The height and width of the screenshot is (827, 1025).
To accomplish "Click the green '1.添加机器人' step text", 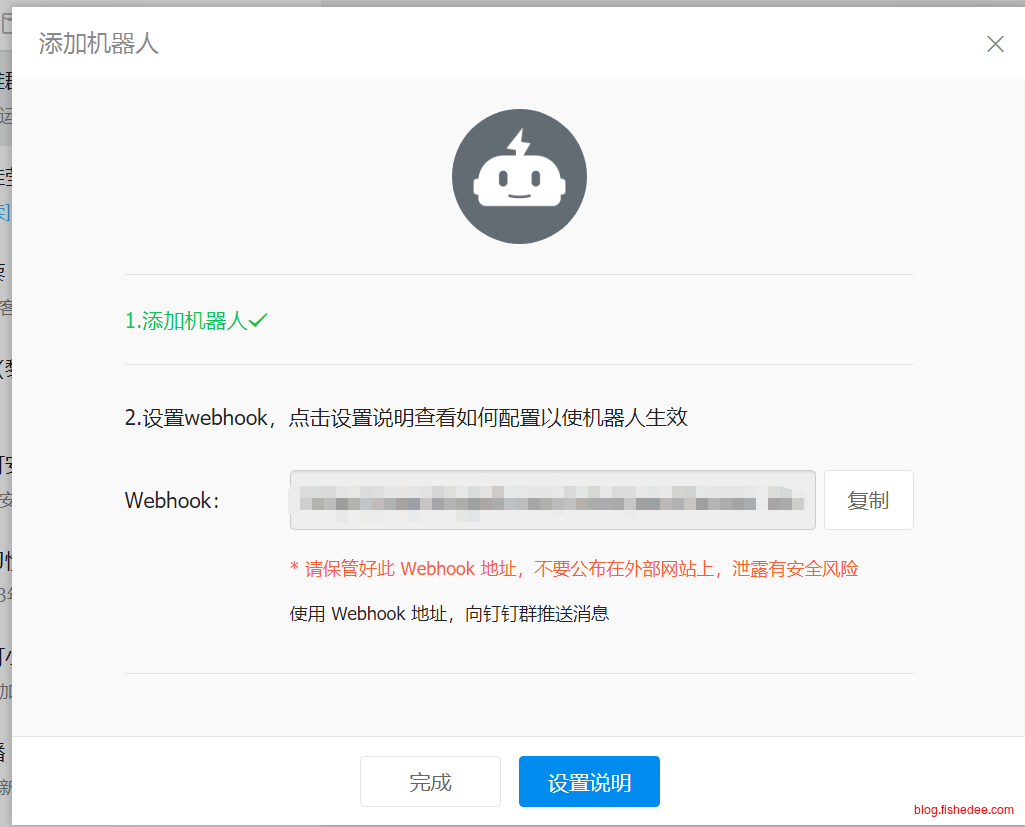I will [x=186, y=321].
